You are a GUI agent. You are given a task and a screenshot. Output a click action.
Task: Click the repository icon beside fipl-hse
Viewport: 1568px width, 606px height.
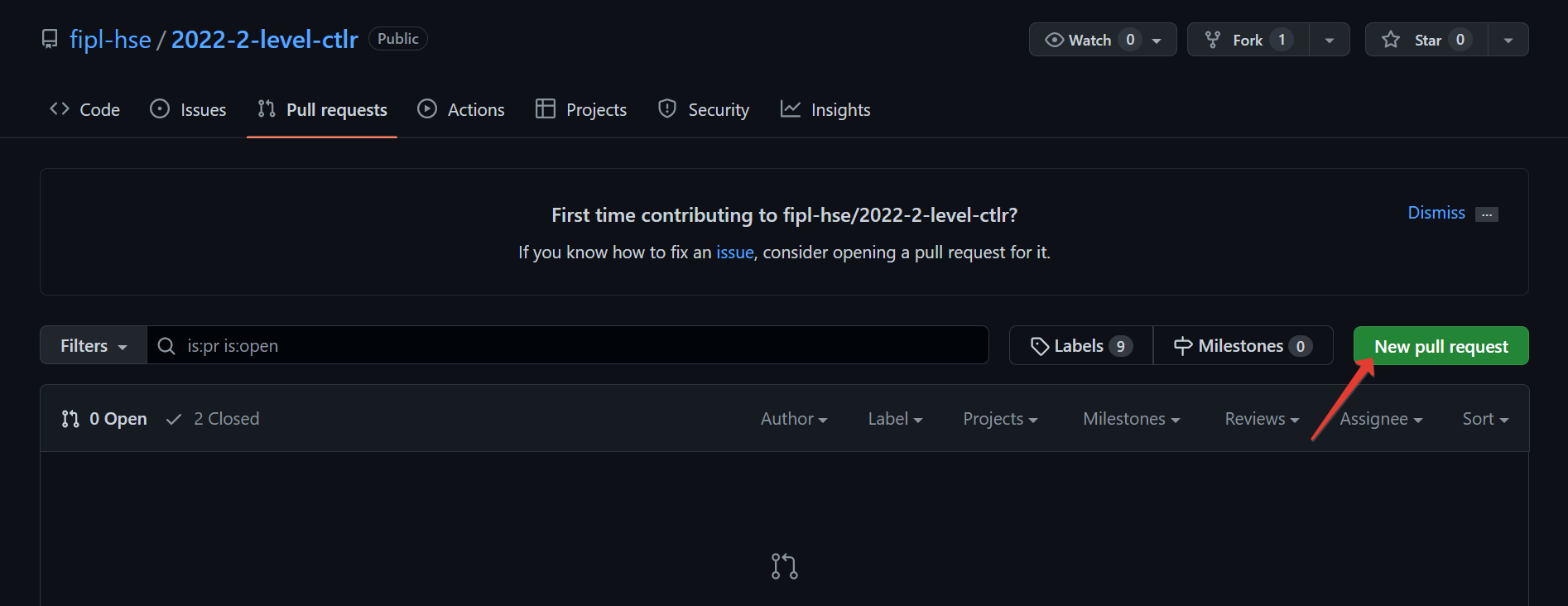50,39
